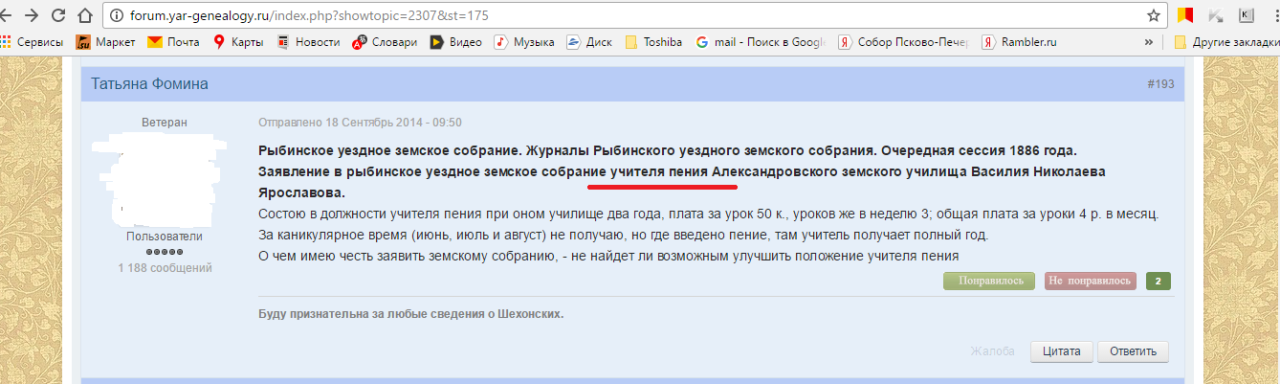Viewport: 1280px width, 384px height.
Task: Open the Новости bookmark
Action: [x=308, y=42]
